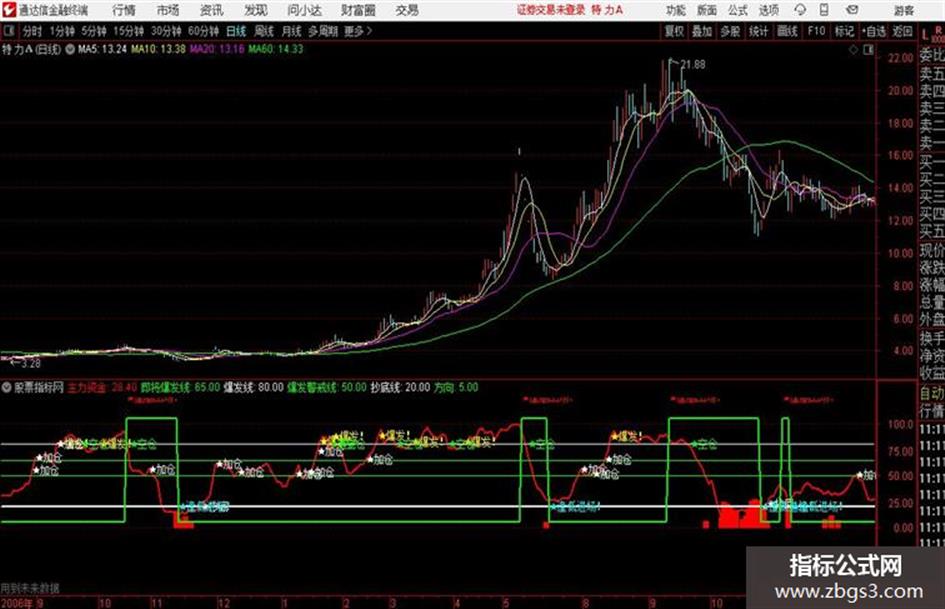Viewport: 945px width, 609px height.
Task: Switch to the 60分钟 period tab
Action: [203, 31]
